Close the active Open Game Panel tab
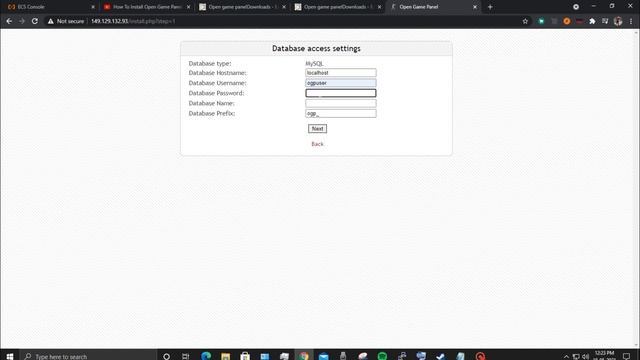 pos(475,7)
